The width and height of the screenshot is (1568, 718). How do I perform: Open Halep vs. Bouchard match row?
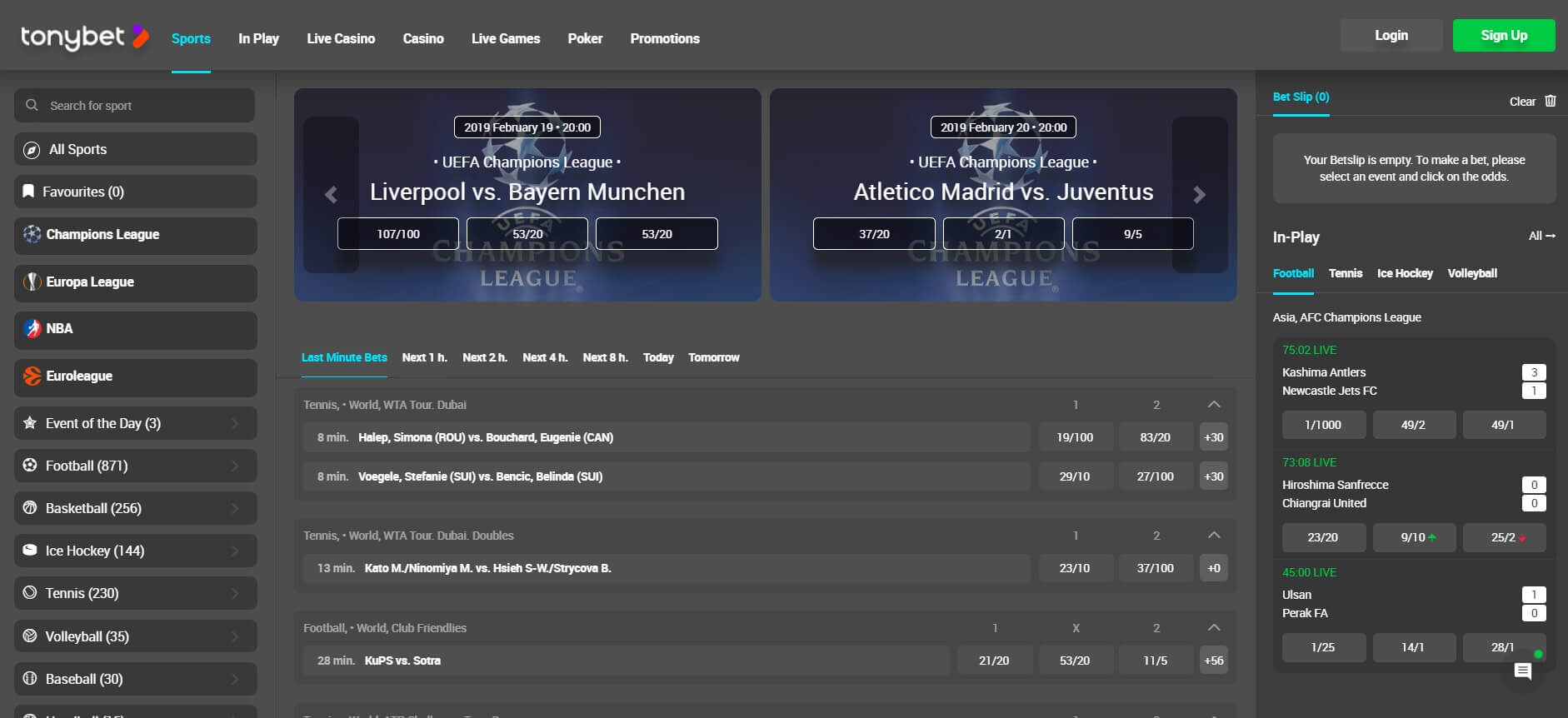667,437
